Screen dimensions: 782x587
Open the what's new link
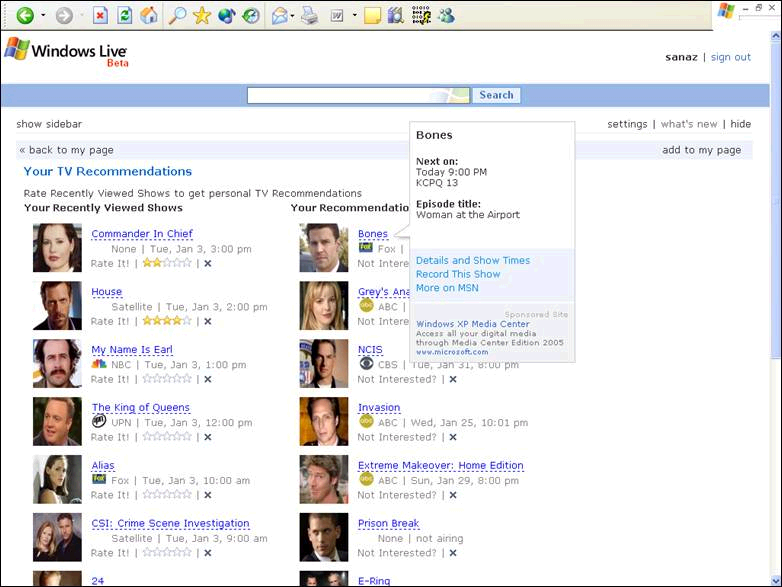(689, 124)
